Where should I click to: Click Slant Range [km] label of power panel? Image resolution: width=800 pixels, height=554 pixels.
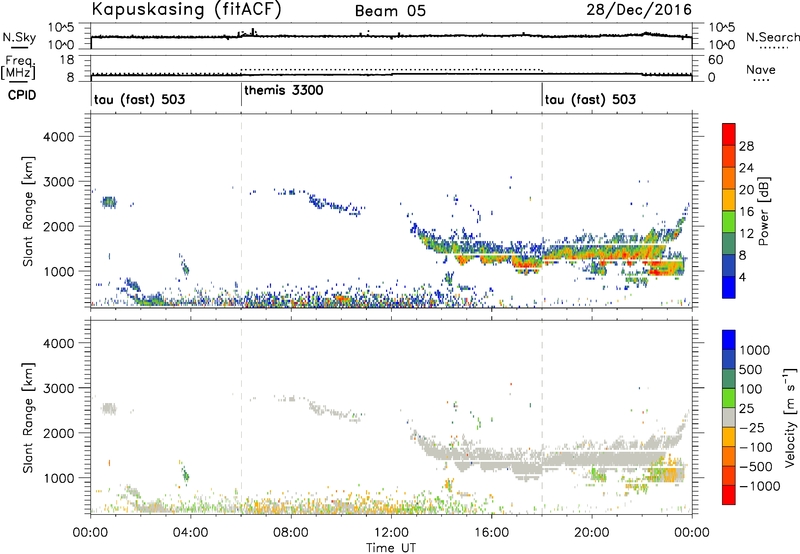coord(28,211)
